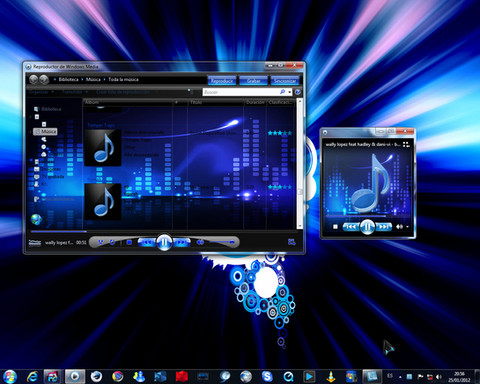Click Música in the breadcrumb

[x=93, y=79]
